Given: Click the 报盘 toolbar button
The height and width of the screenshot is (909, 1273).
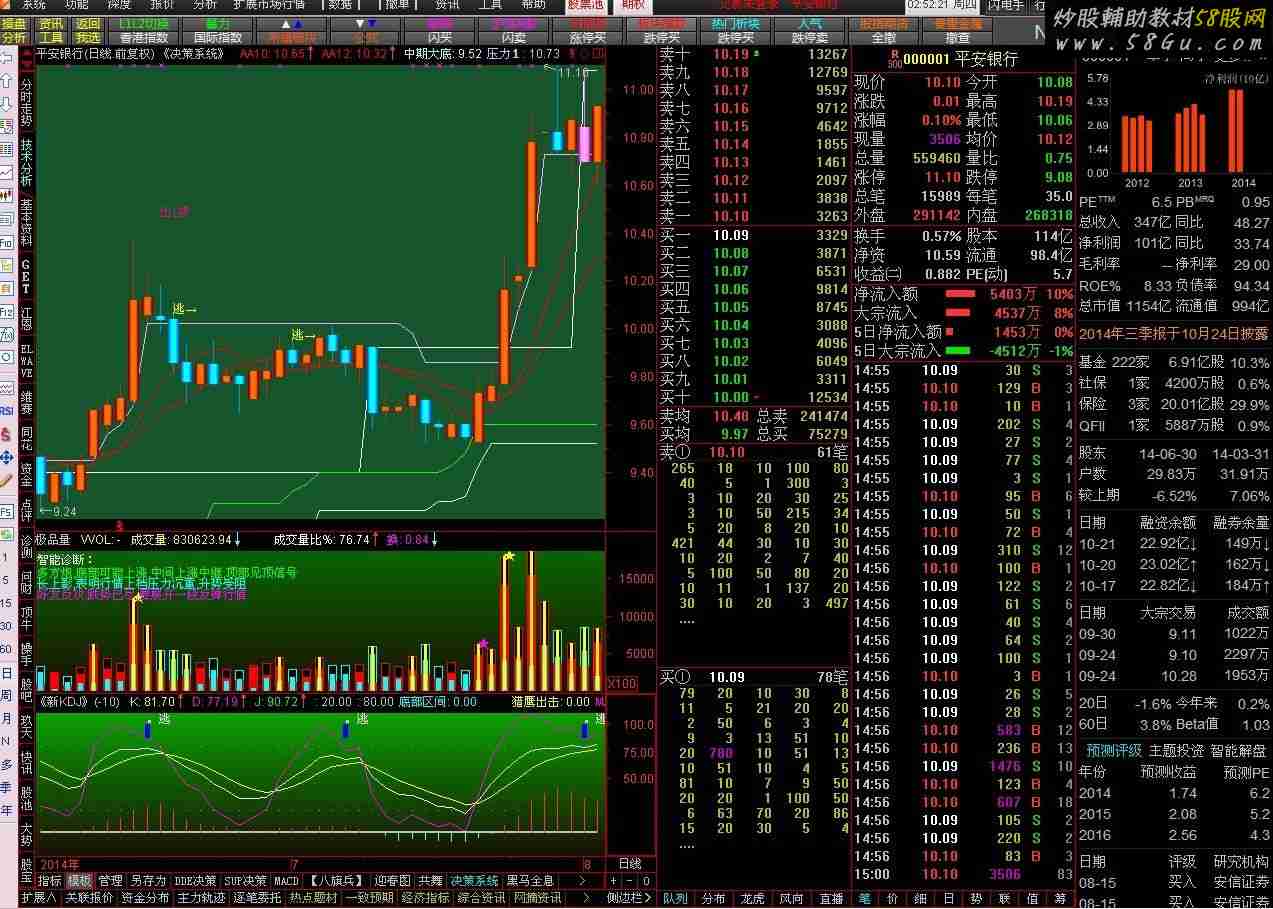Looking at the screenshot, I should (x=14, y=23).
